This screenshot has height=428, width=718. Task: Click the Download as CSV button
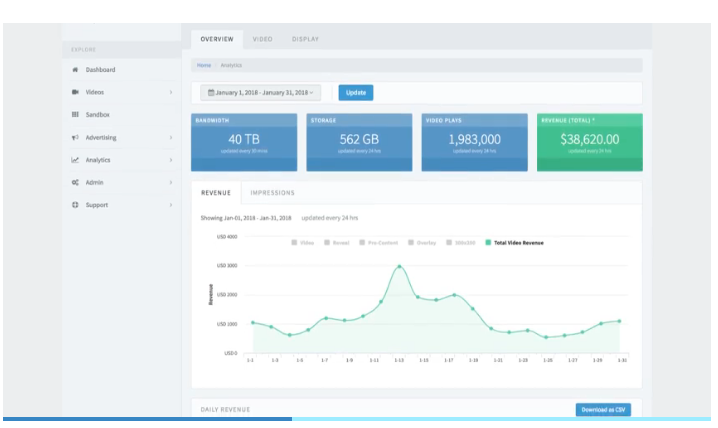click(602, 410)
